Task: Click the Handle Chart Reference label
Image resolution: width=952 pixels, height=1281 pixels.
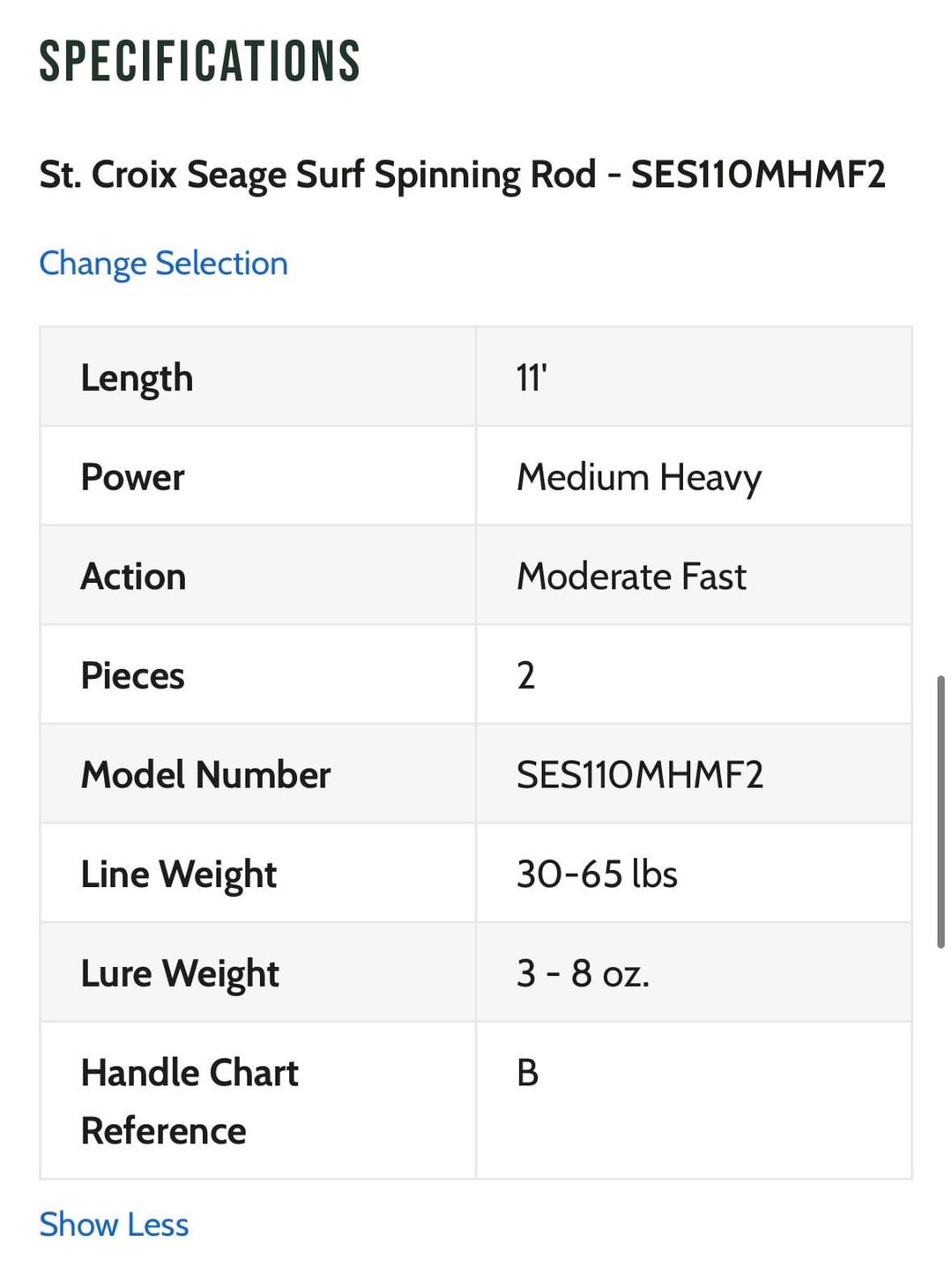Action: (x=190, y=1101)
